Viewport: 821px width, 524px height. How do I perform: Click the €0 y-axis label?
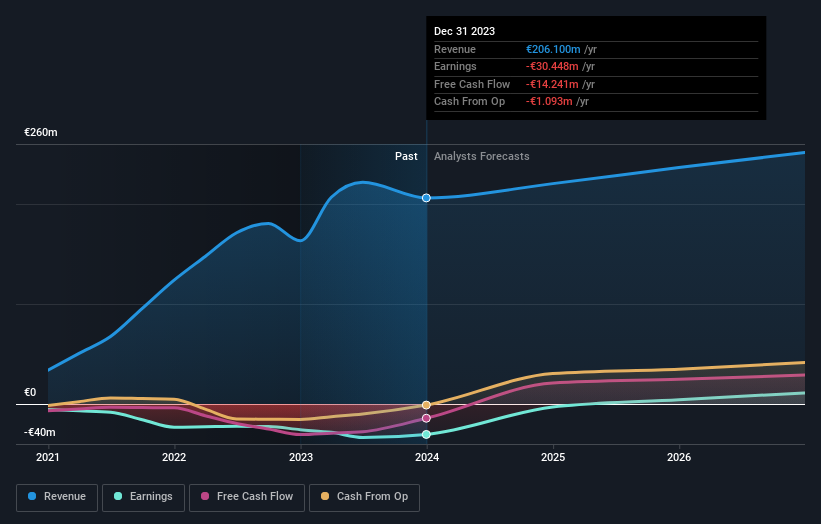30,393
